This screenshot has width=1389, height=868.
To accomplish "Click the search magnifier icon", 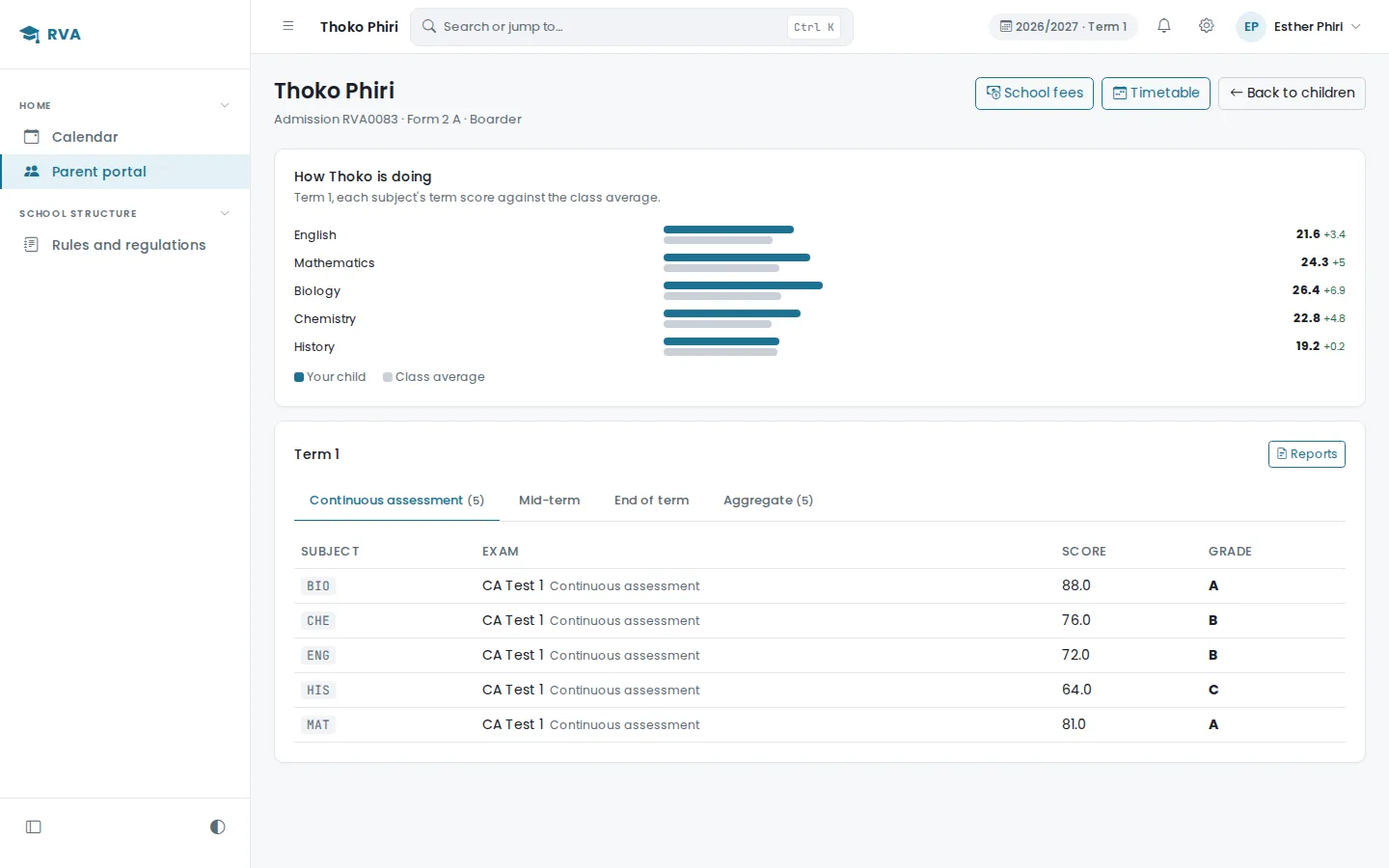I will pos(429,26).
